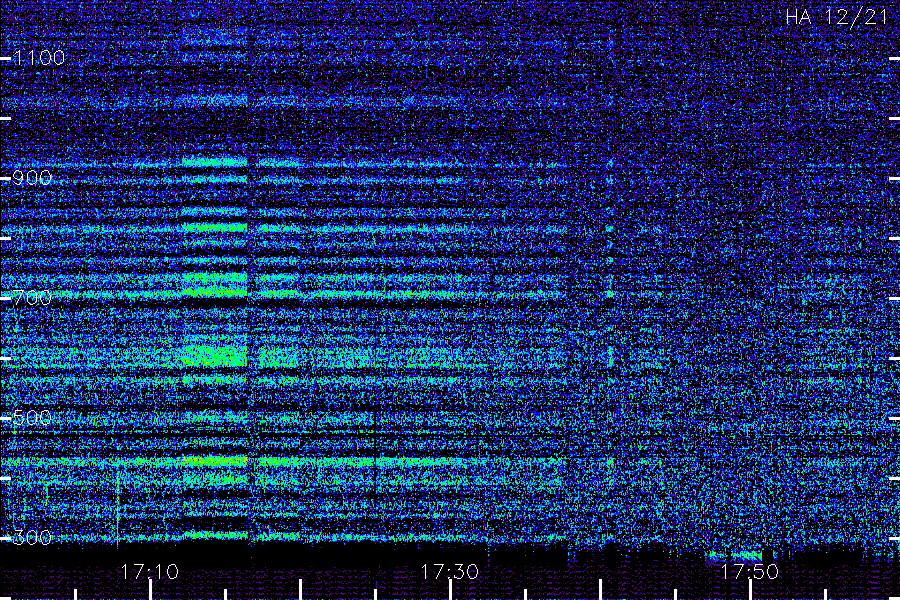The width and height of the screenshot is (900, 600).
Task: Click the 17:30 time axis label
Action: (449, 571)
